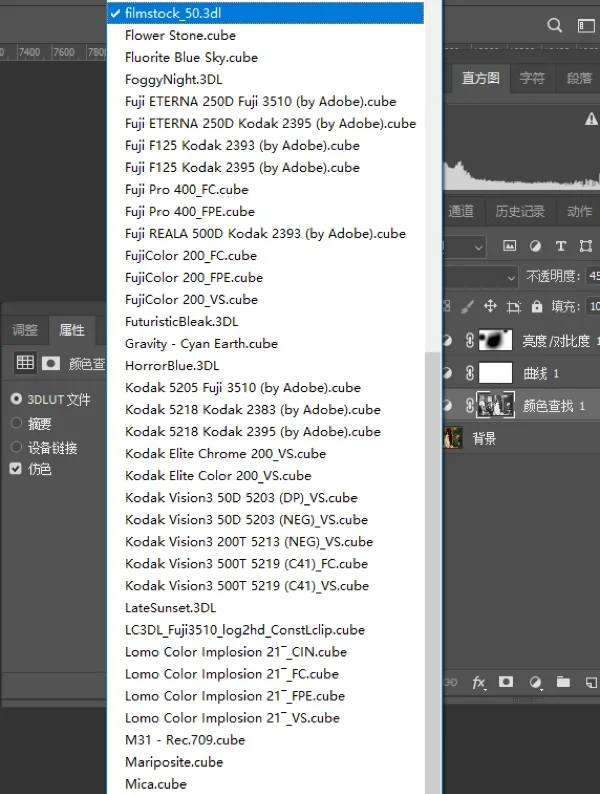The width and height of the screenshot is (600, 794).
Task: Click the search magnifier icon at top right
Action: pos(554,25)
